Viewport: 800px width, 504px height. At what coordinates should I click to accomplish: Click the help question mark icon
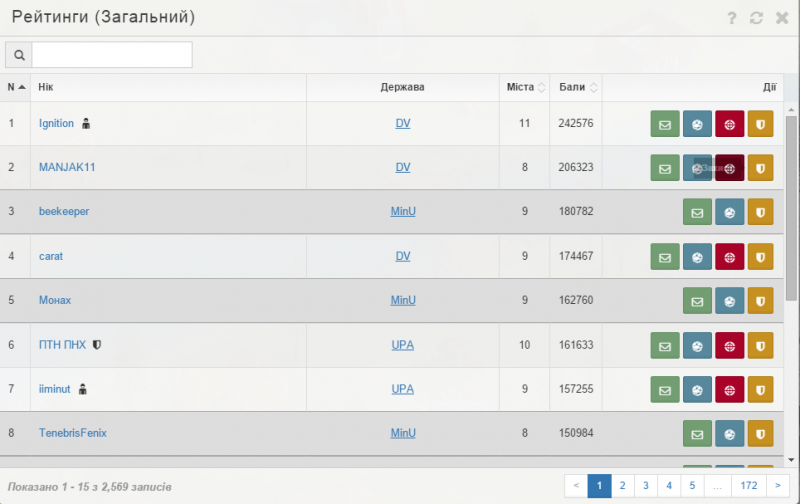[732, 18]
